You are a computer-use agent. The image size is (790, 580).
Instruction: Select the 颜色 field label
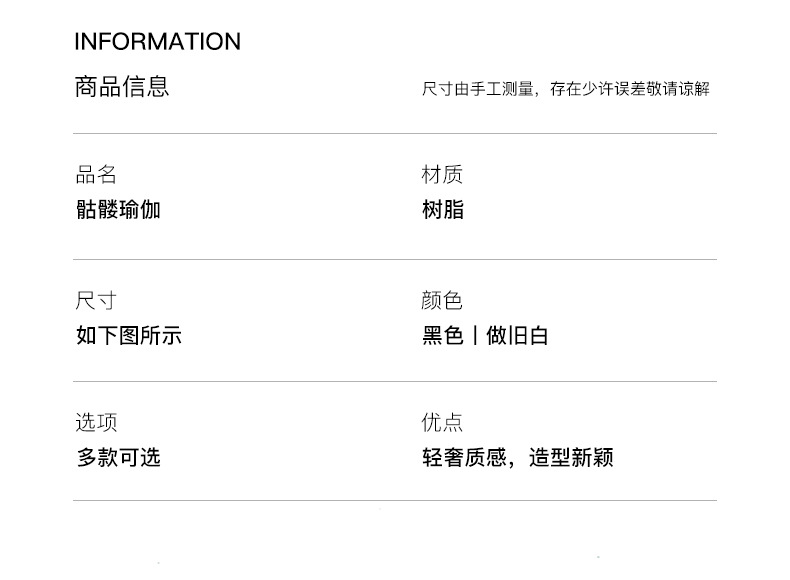click(x=442, y=301)
